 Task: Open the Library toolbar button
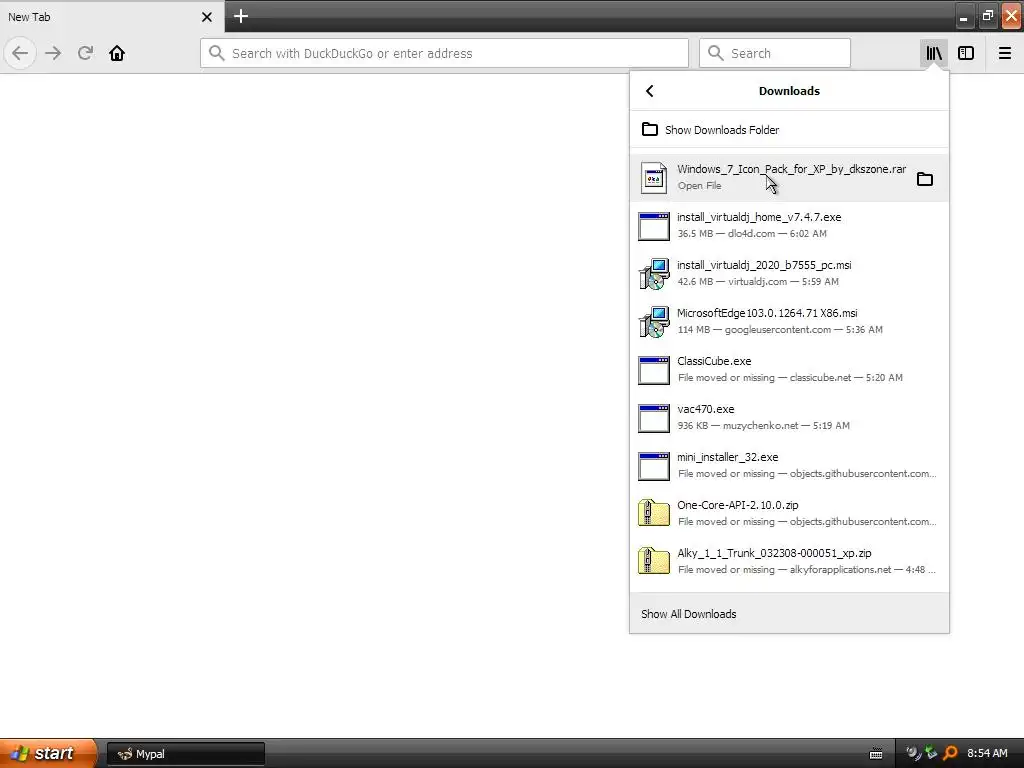pos(934,53)
